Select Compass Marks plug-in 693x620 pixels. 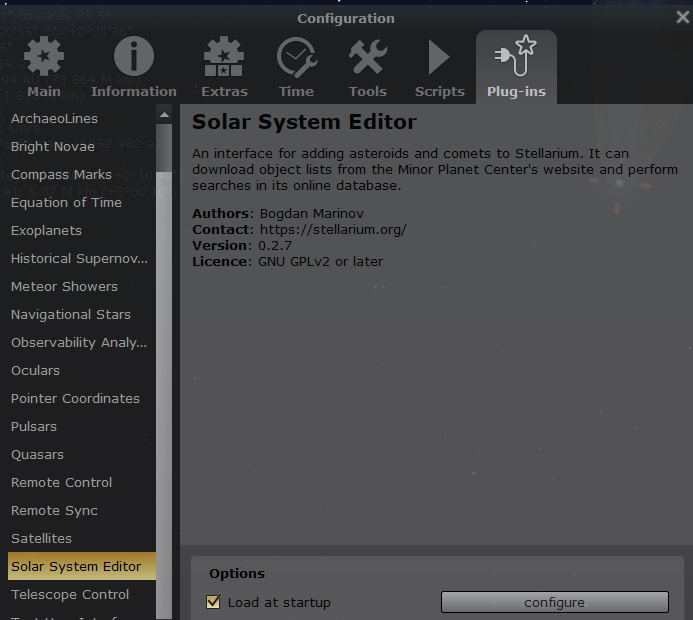[82, 175]
